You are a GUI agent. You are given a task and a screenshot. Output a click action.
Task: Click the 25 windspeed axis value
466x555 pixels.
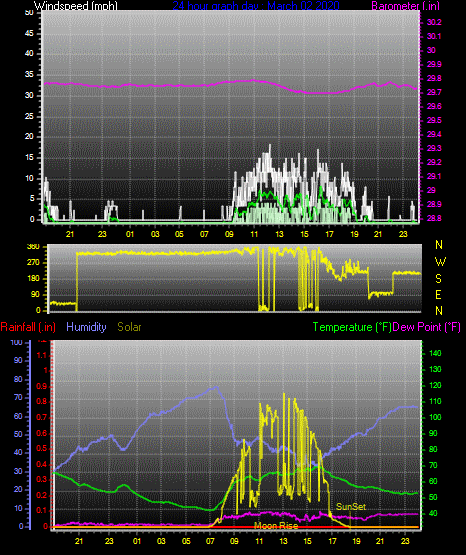click(x=29, y=116)
